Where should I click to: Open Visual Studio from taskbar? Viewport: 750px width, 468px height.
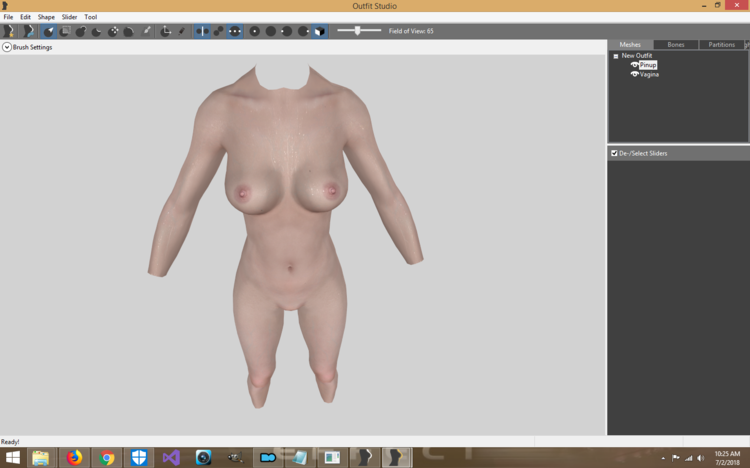click(x=171, y=458)
